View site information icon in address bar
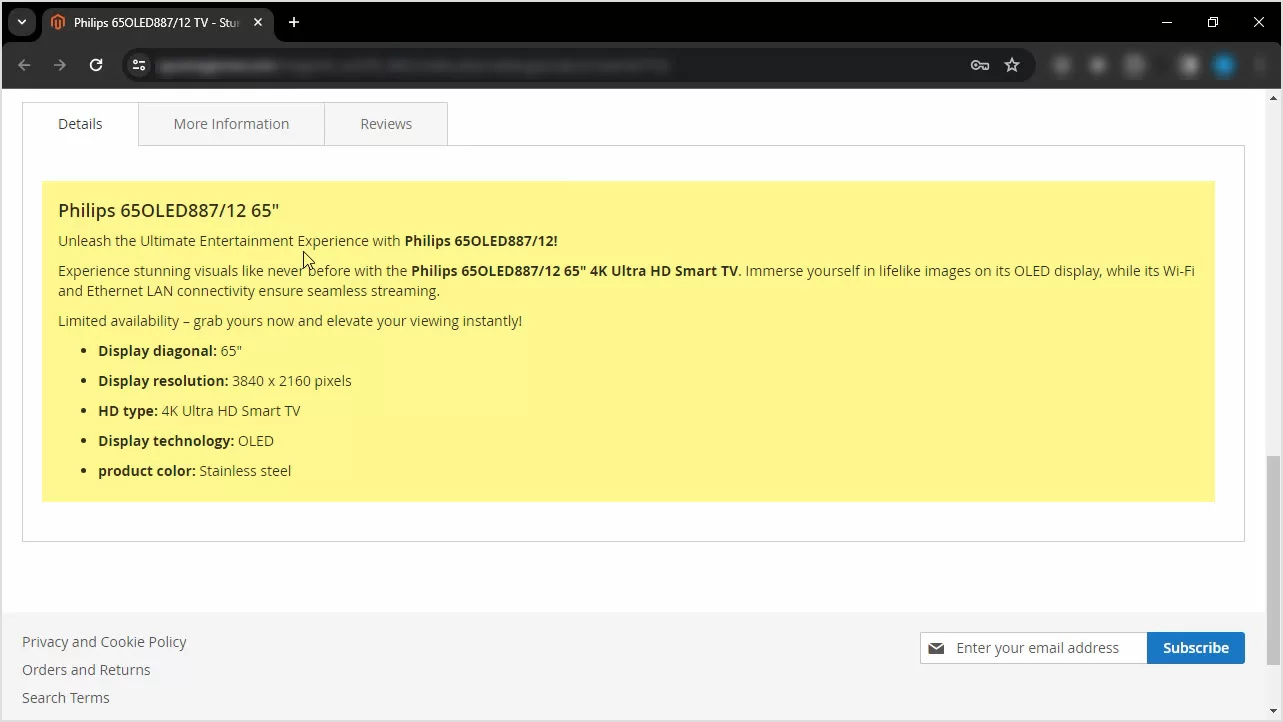1283x722 pixels. 140,65
